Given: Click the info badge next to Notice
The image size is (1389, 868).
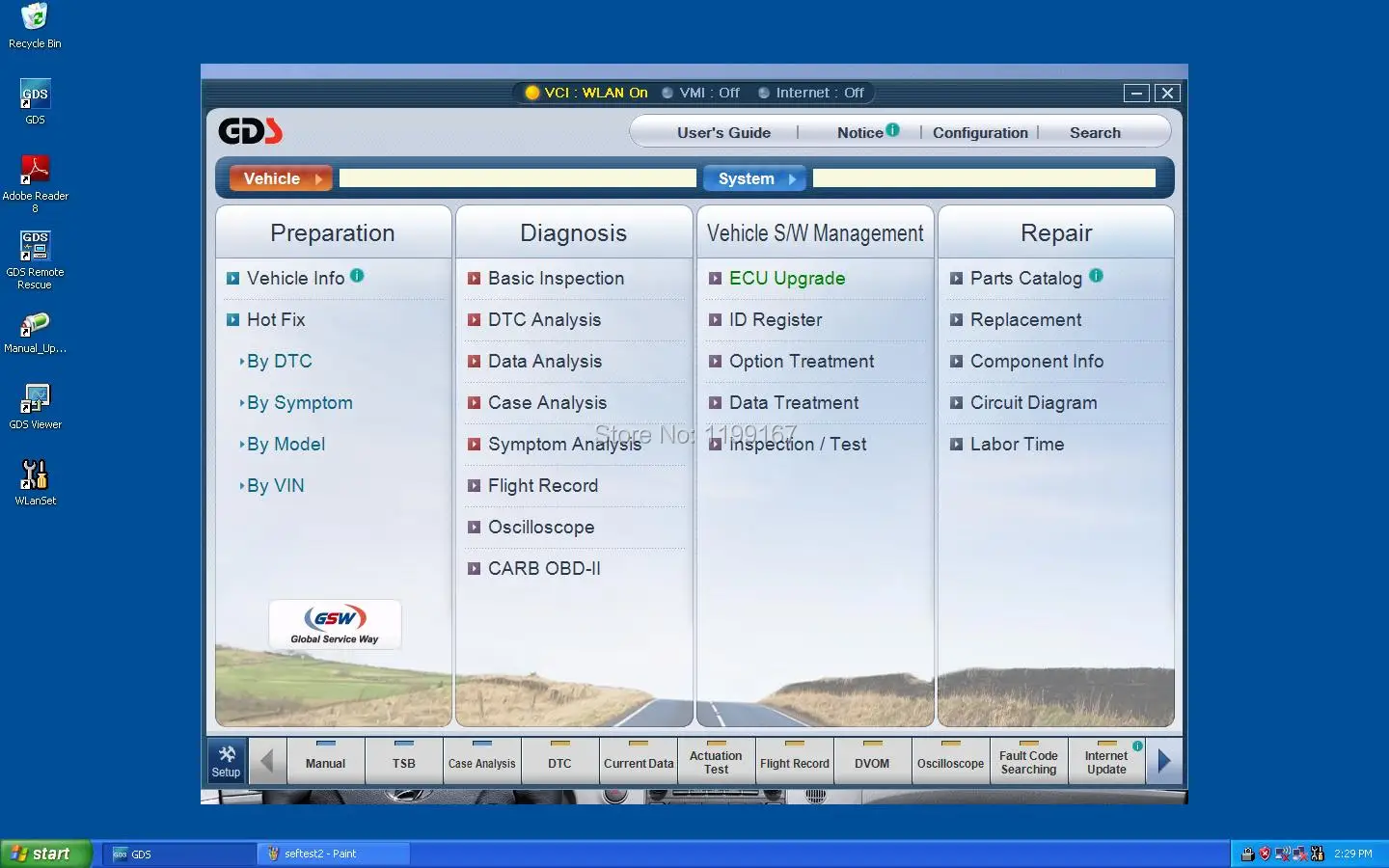Looking at the screenshot, I should click(x=893, y=129).
